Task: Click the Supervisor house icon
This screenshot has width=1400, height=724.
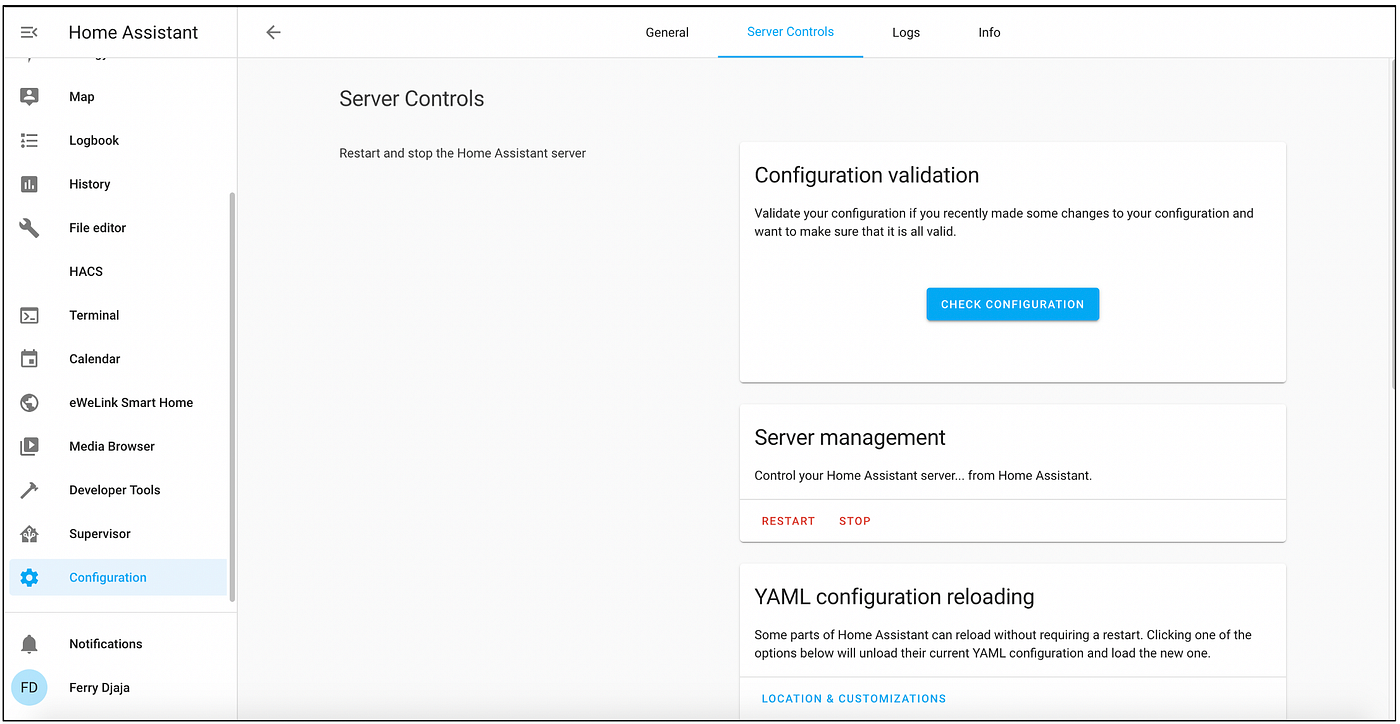Action: 29,534
